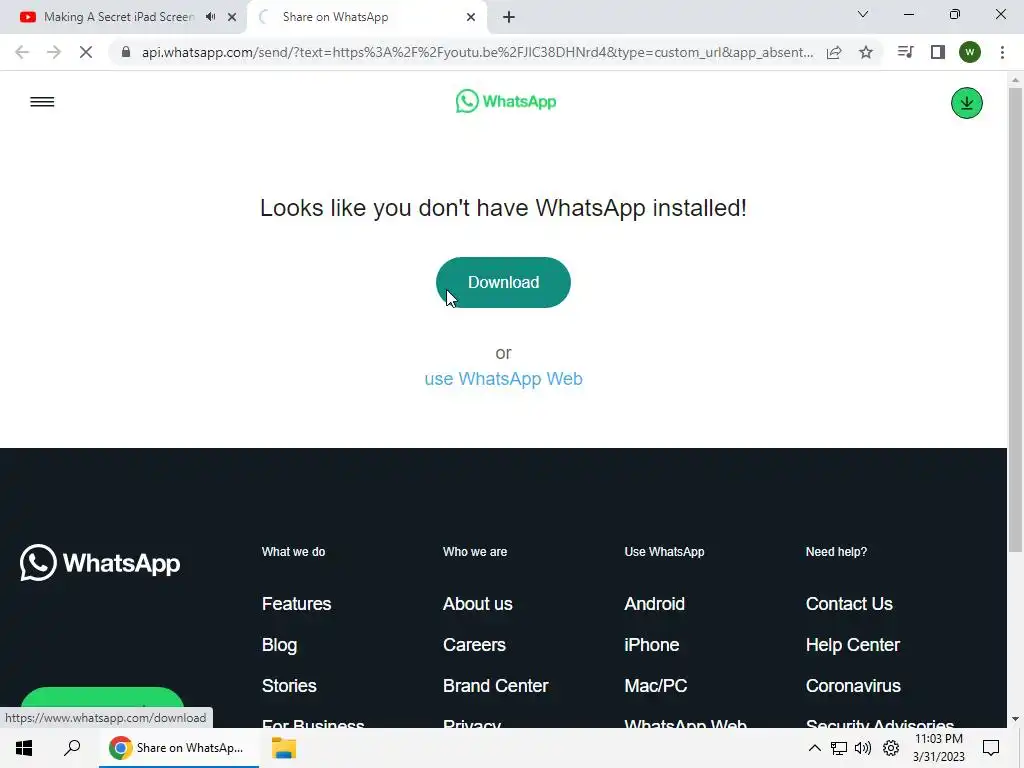Image resolution: width=1024 pixels, height=768 pixels.
Task: Click the WhatsApp logo in header
Action: point(505,102)
